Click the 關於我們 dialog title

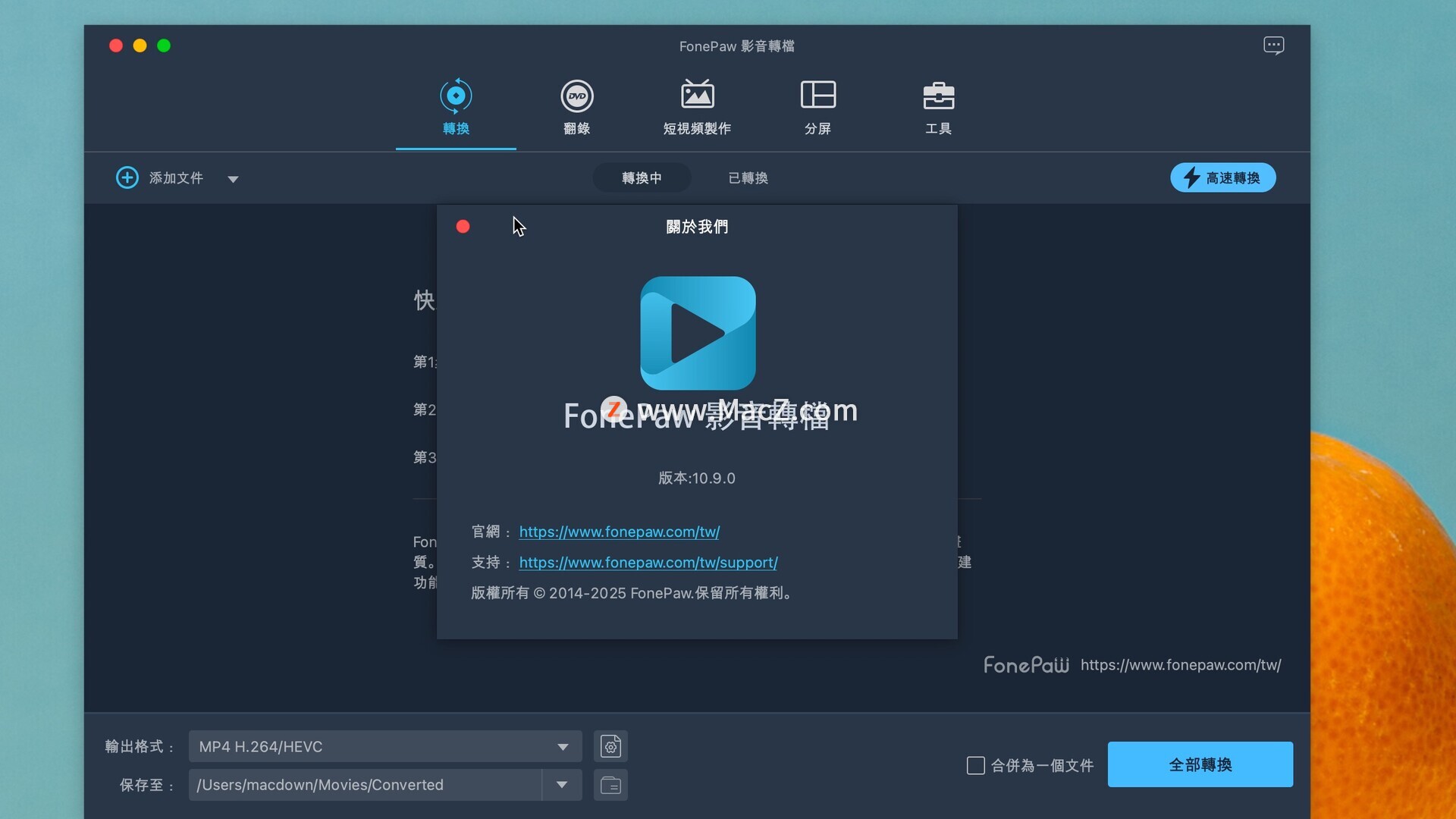tap(697, 227)
